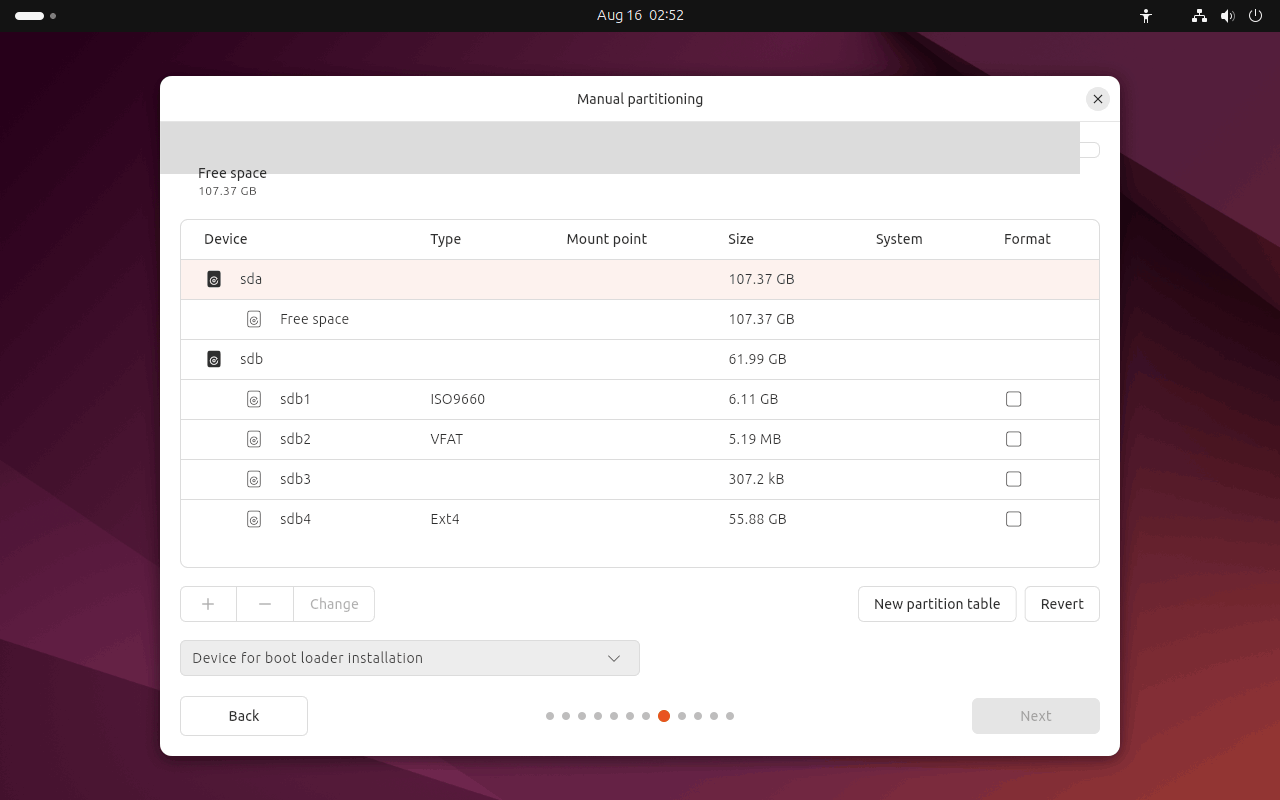Click the network status icon
Viewport: 1280px width, 800px height.
pos(1199,16)
